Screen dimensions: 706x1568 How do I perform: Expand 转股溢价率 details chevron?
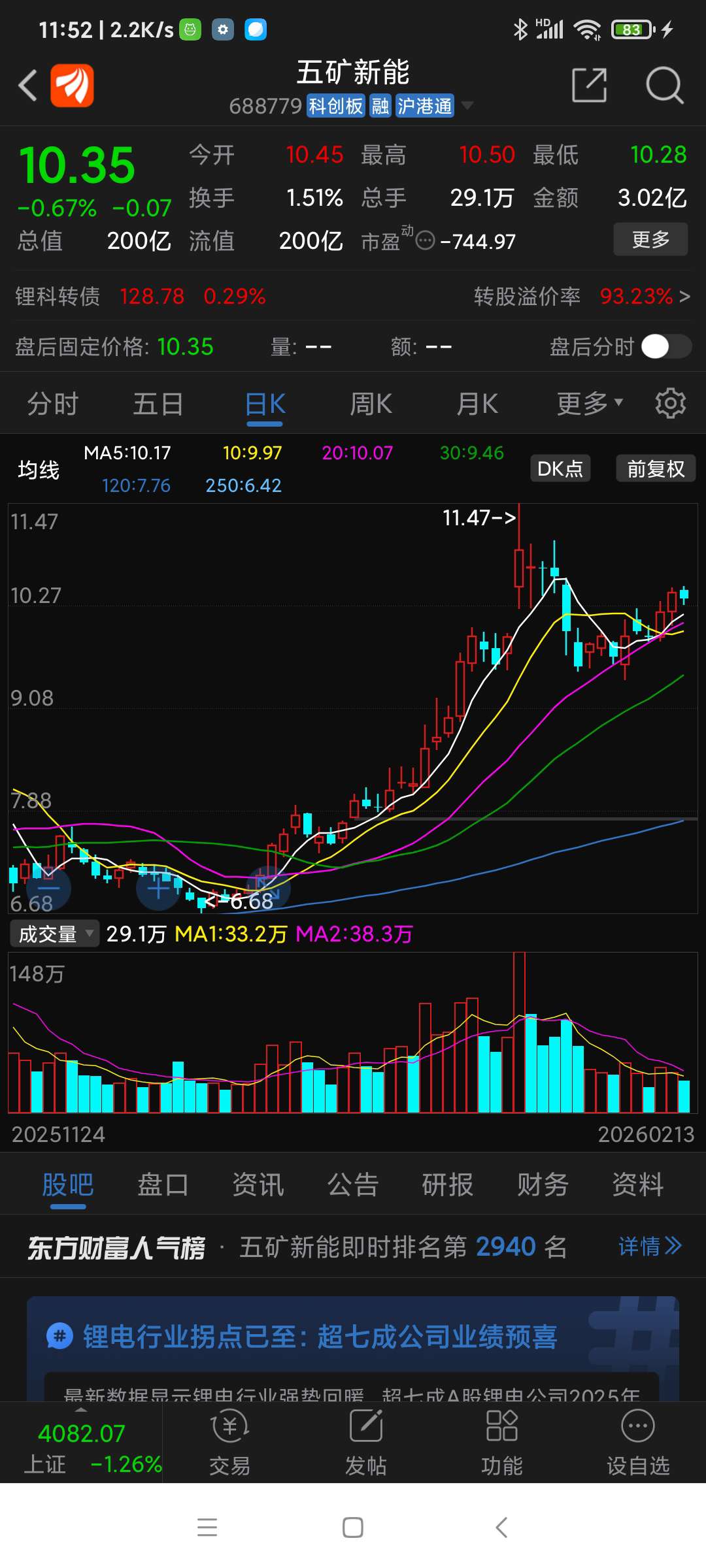[x=684, y=297]
